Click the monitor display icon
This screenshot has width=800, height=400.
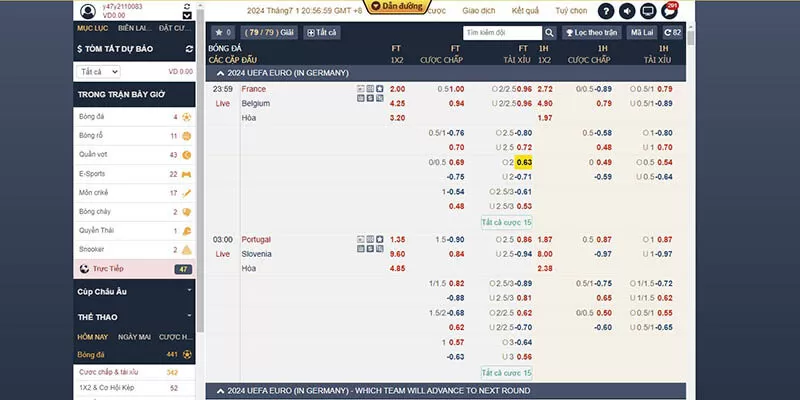point(648,11)
